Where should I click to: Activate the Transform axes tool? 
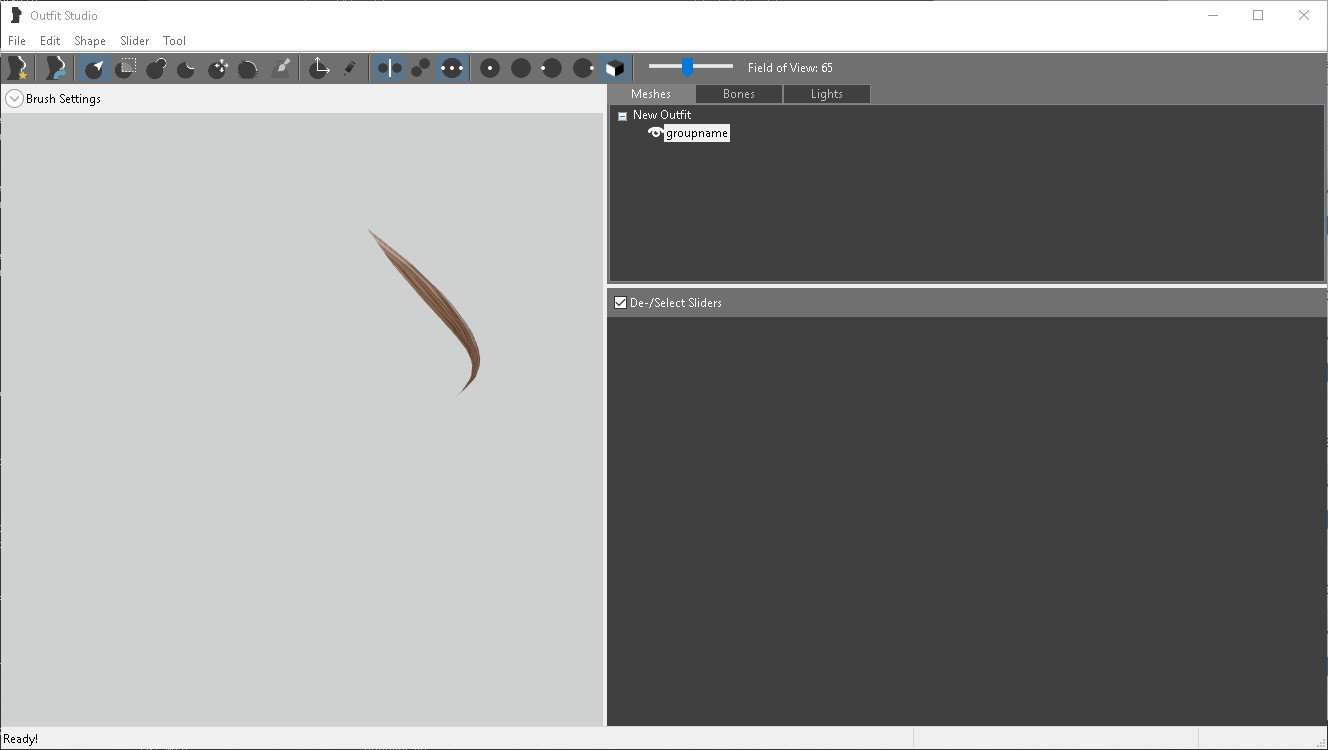(318, 68)
